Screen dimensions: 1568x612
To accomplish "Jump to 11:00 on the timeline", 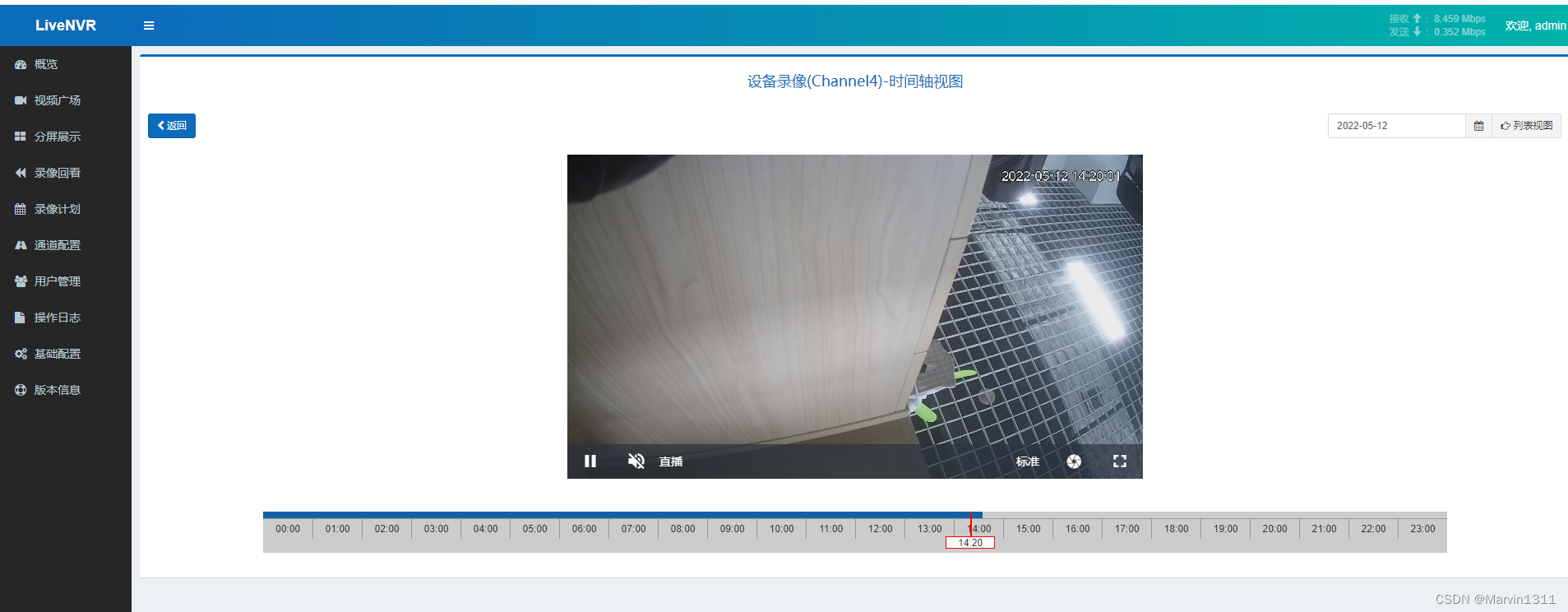I will pyautogui.click(x=830, y=529).
